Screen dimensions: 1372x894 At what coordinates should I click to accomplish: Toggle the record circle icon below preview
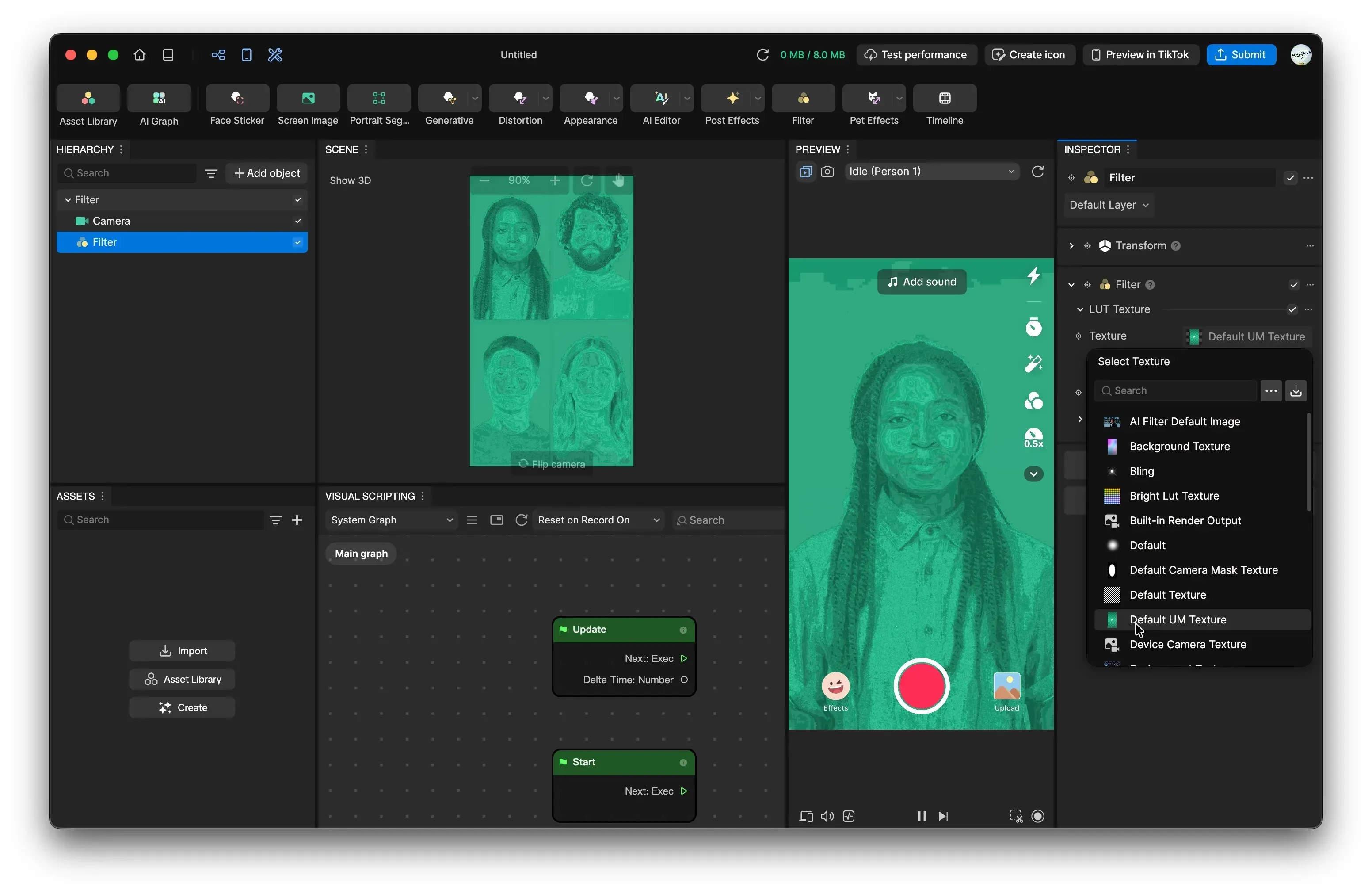[1038, 816]
